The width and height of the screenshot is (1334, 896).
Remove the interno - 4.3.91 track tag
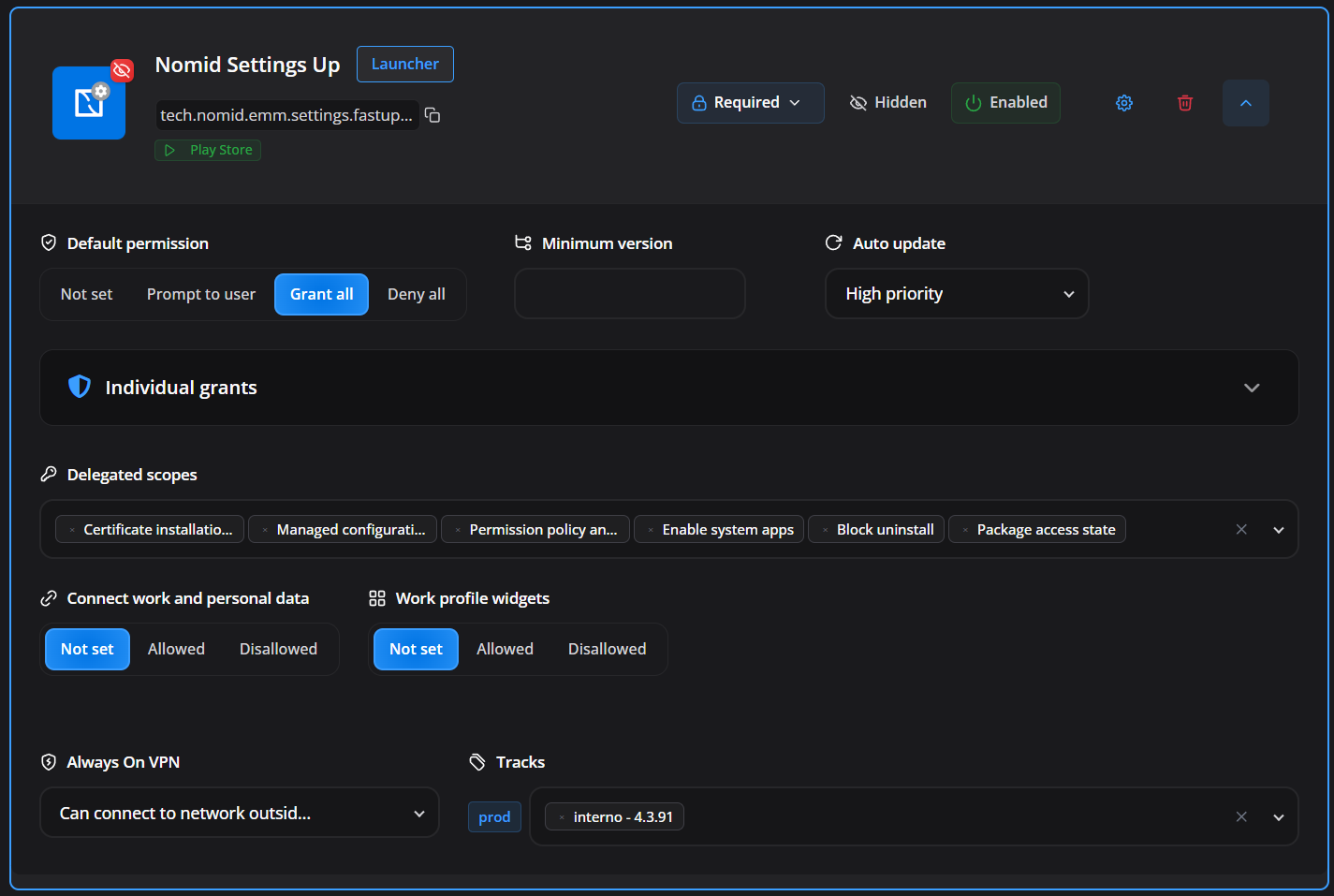pos(562,817)
